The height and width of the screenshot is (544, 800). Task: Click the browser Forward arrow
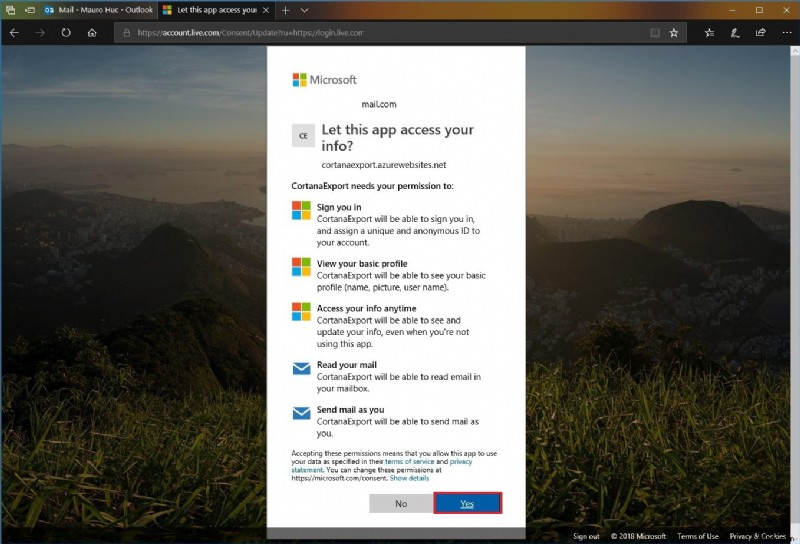pyautogui.click(x=40, y=33)
